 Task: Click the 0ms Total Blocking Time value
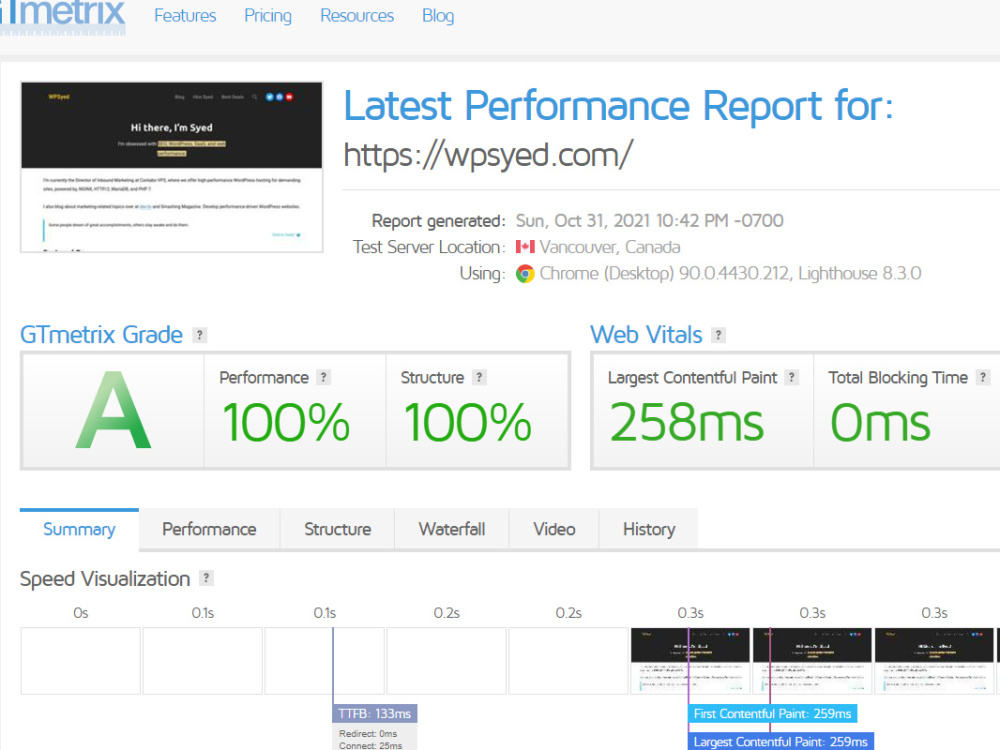(880, 422)
